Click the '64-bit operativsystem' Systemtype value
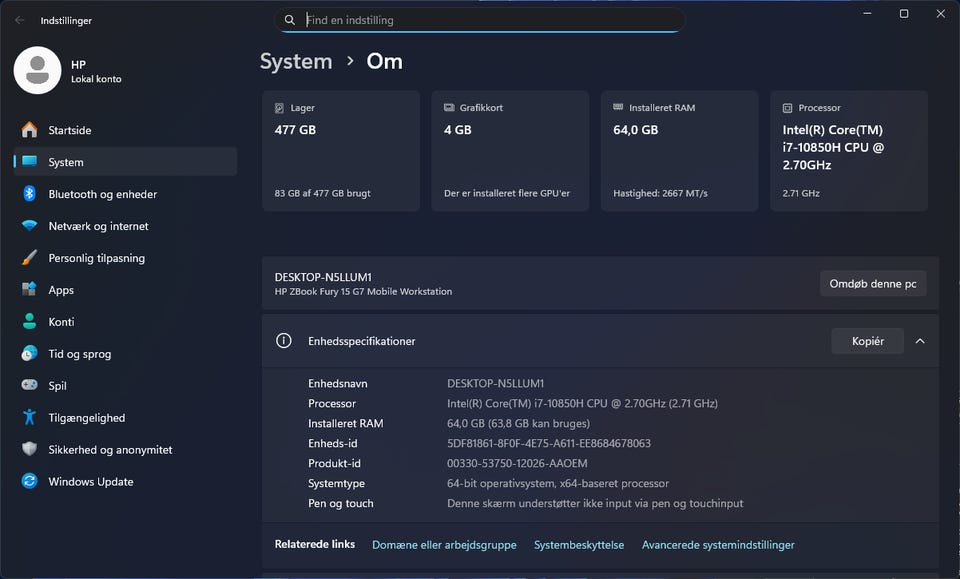The image size is (960, 579). click(x=558, y=483)
